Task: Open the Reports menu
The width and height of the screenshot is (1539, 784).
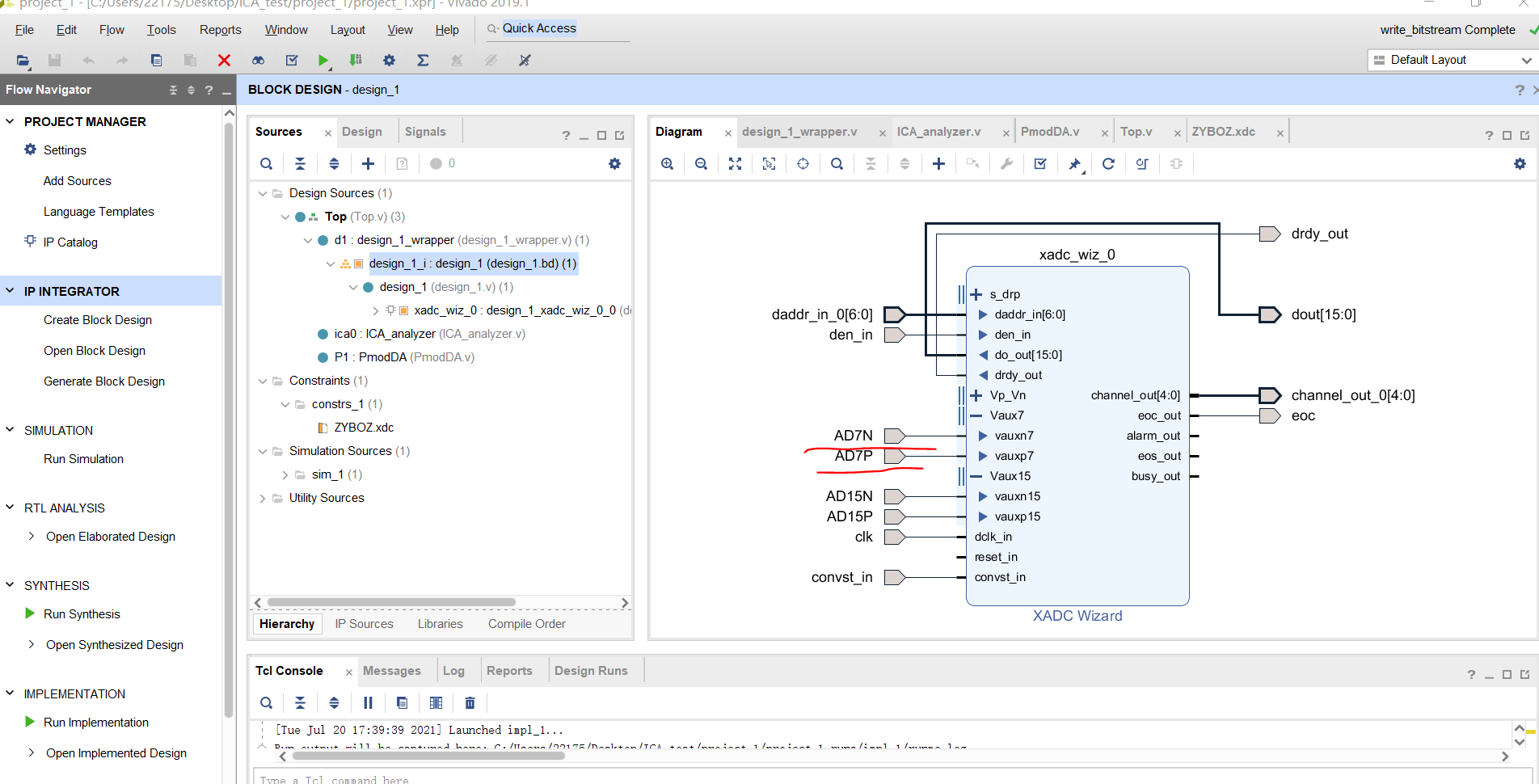Action: [x=220, y=30]
